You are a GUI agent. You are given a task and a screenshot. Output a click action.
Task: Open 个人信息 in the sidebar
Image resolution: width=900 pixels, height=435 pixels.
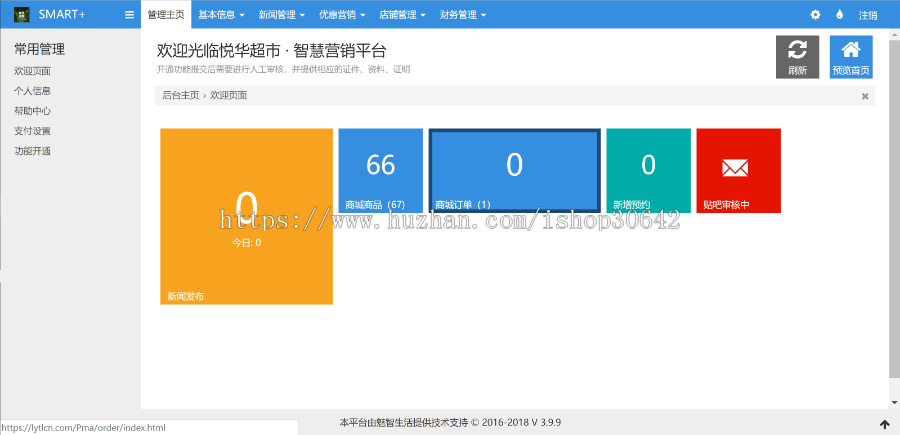33,91
